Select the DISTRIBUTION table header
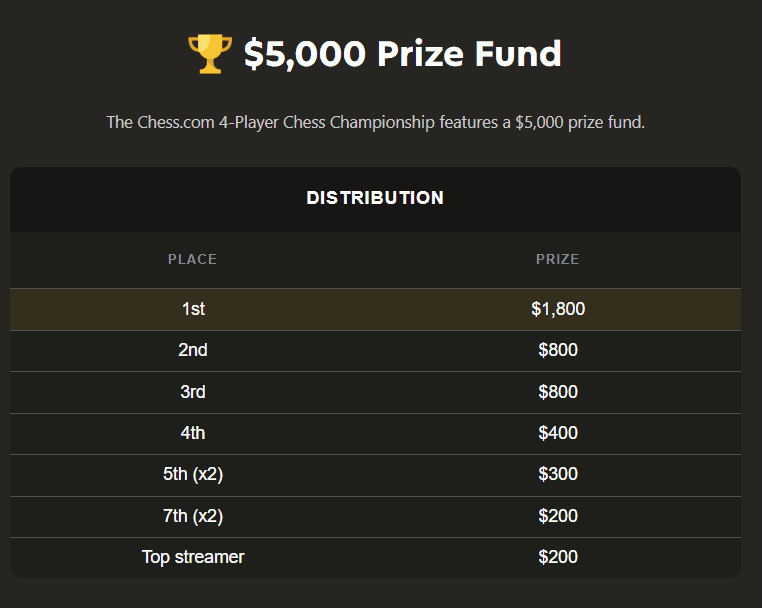This screenshot has width=762, height=608. pos(375,198)
